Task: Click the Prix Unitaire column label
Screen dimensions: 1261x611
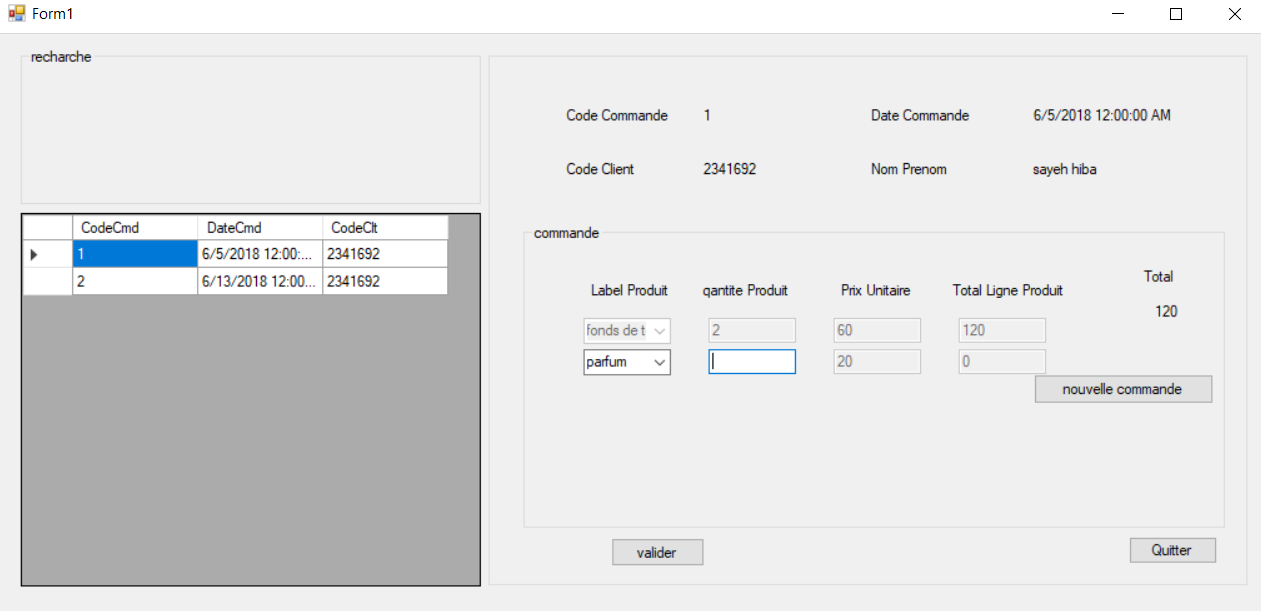Action: tap(876, 290)
